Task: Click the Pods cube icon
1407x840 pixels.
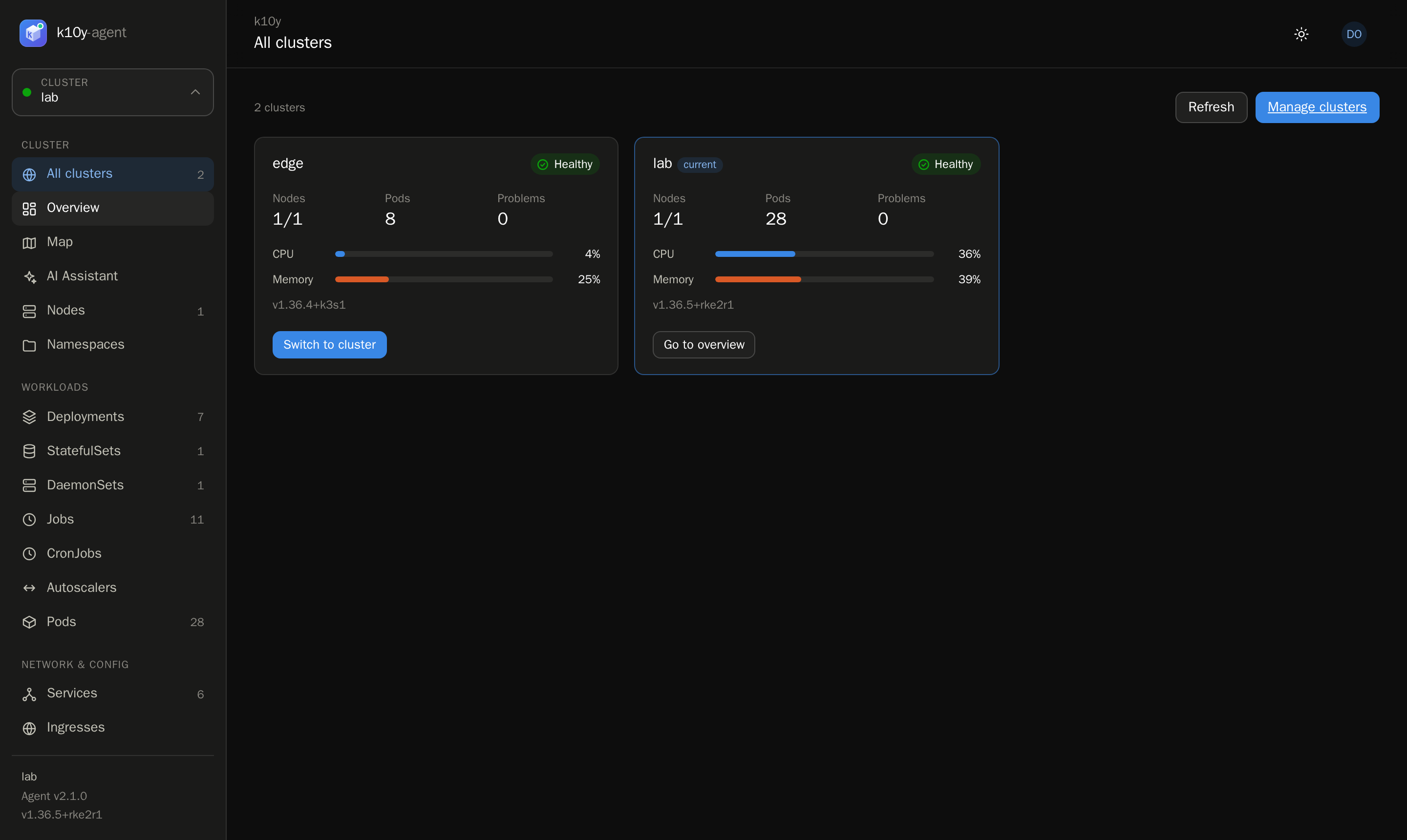Action: 29,622
